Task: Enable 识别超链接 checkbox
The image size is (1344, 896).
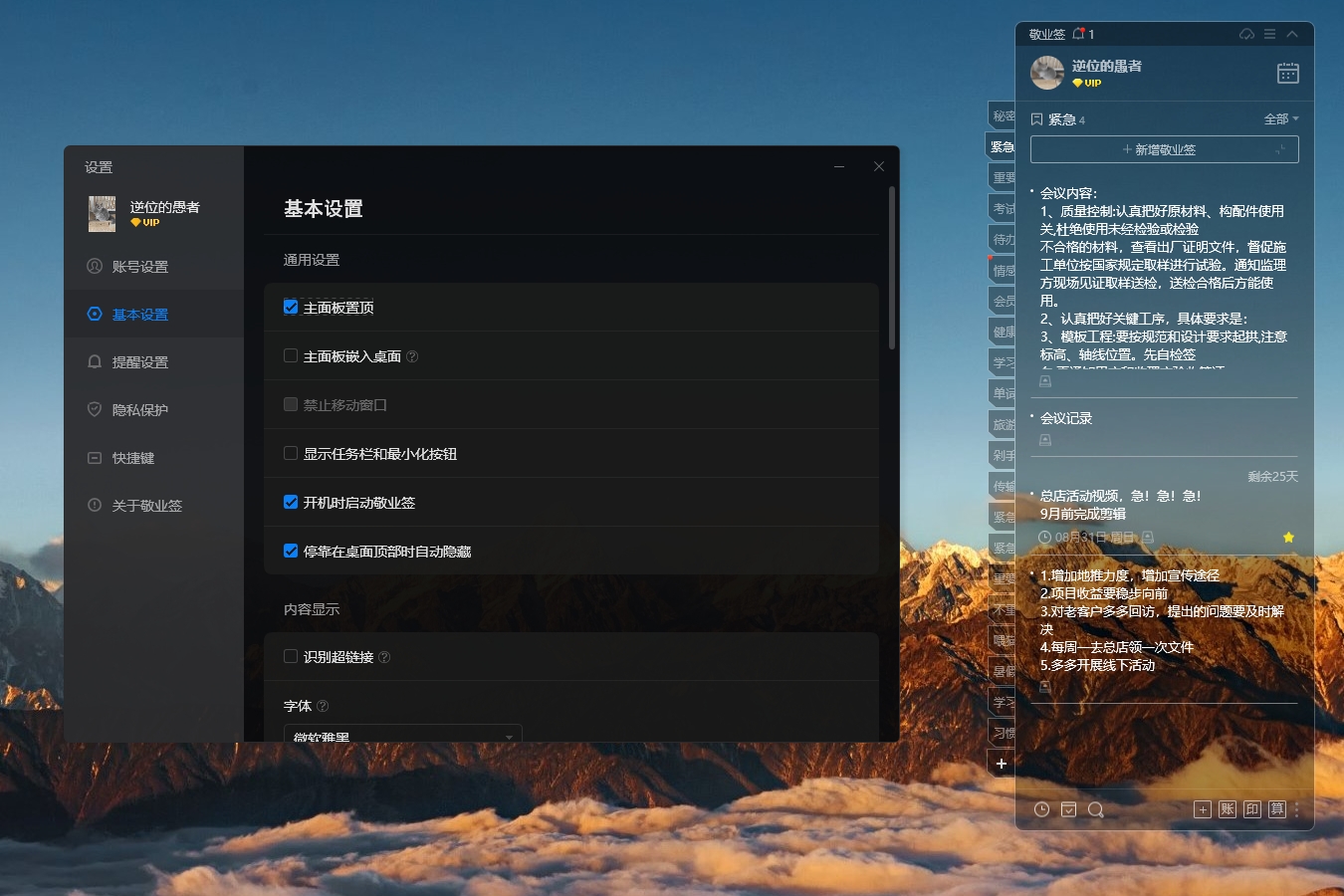Action: click(x=291, y=656)
